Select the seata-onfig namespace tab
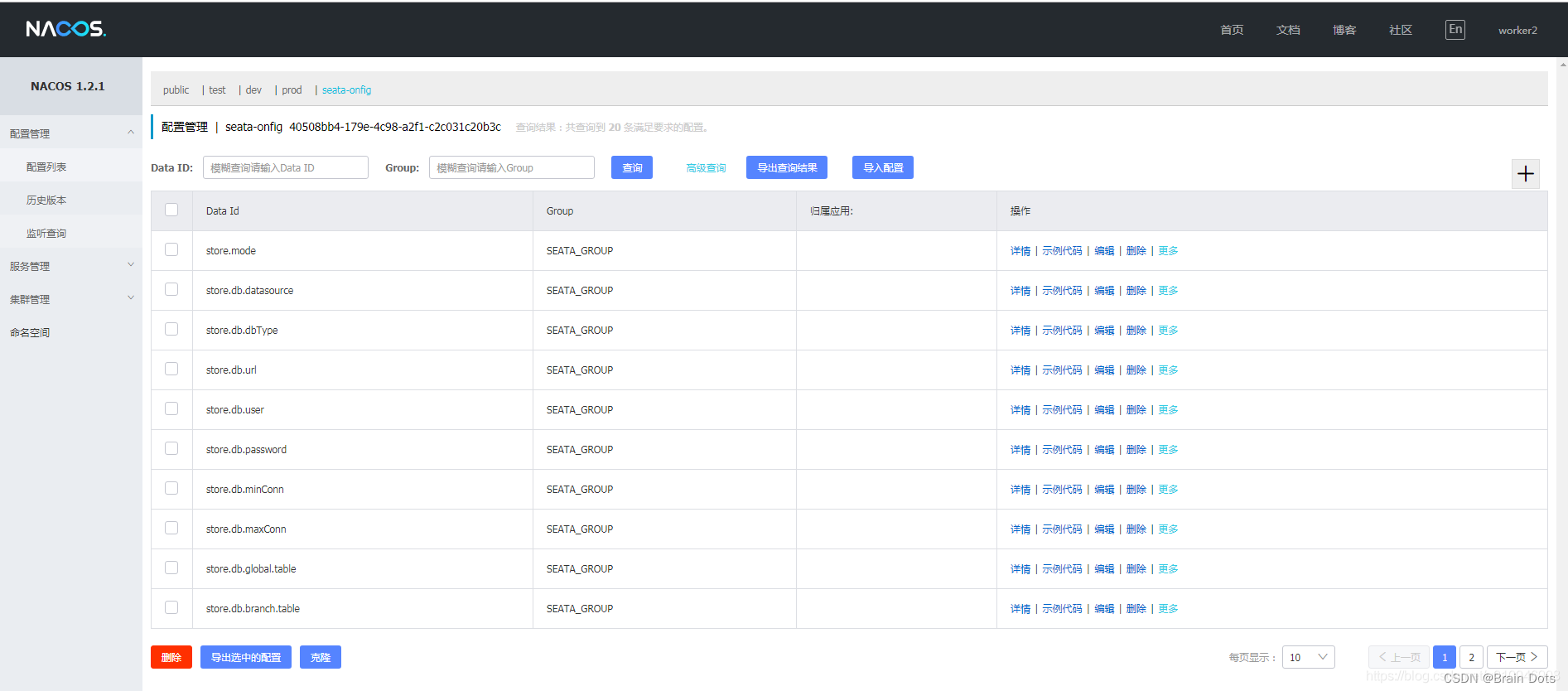The image size is (1568, 691). (x=346, y=90)
